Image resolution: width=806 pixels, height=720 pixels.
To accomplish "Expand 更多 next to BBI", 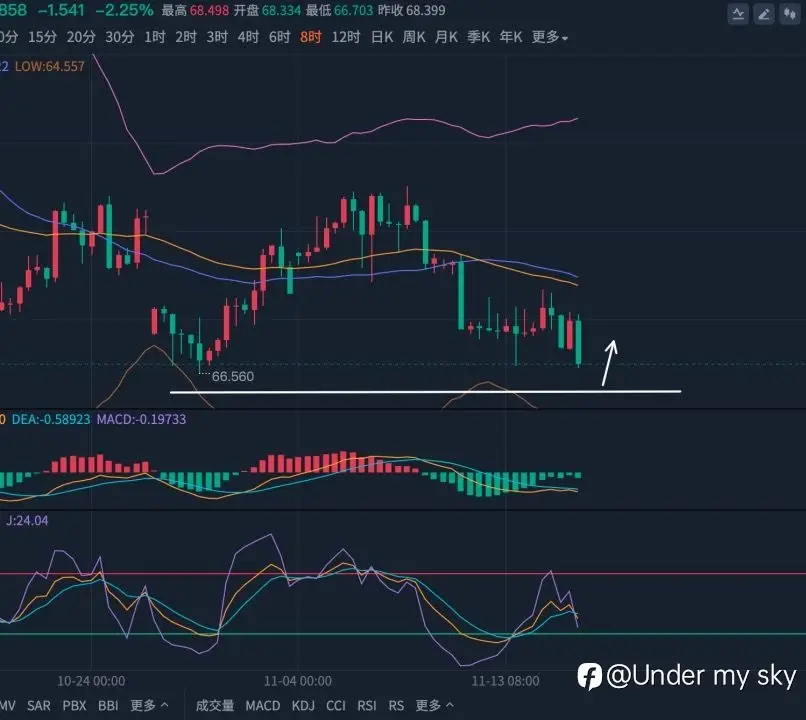I will [149, 706].
